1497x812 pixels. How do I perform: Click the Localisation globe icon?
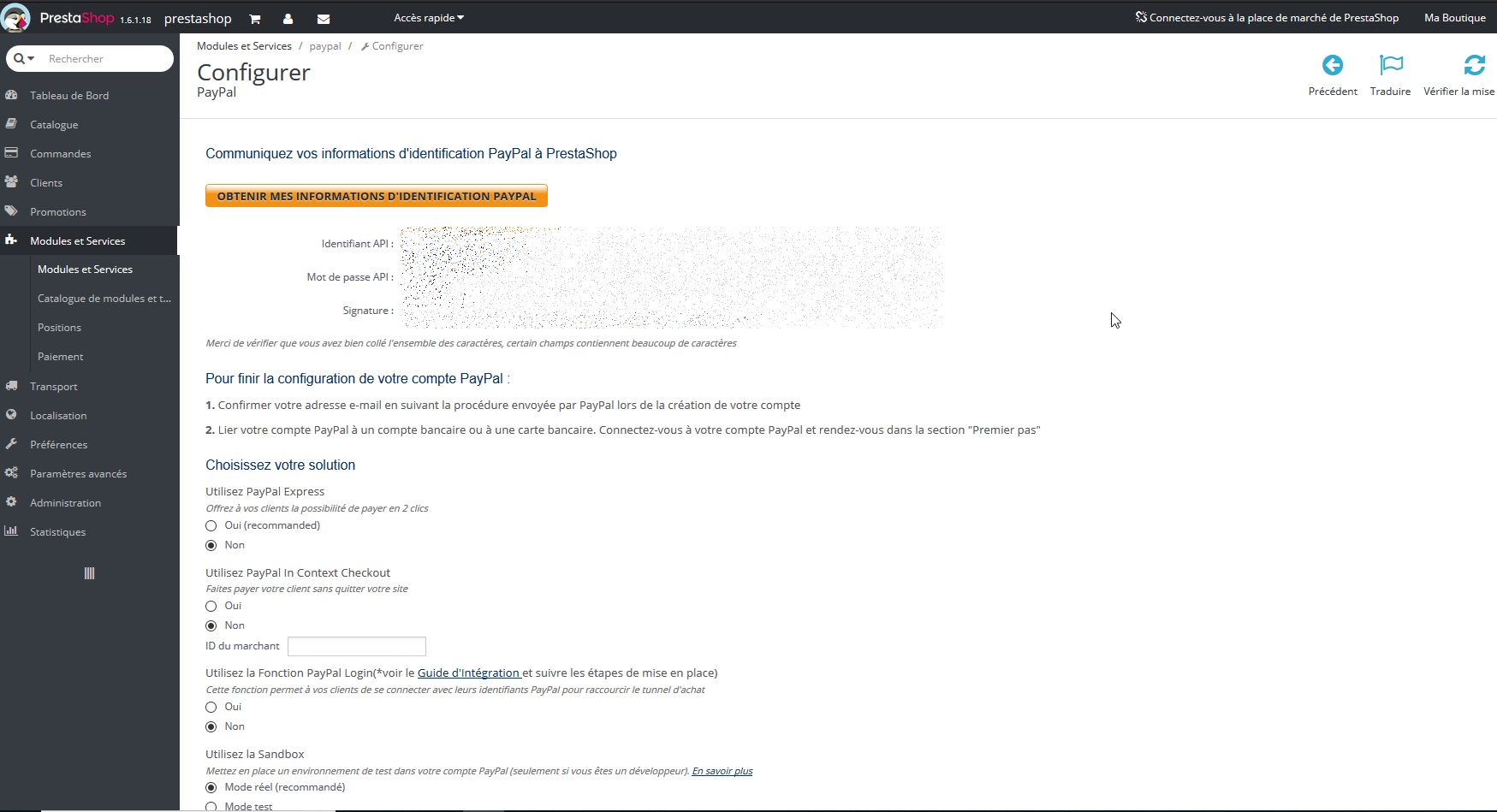coord(11,415)
